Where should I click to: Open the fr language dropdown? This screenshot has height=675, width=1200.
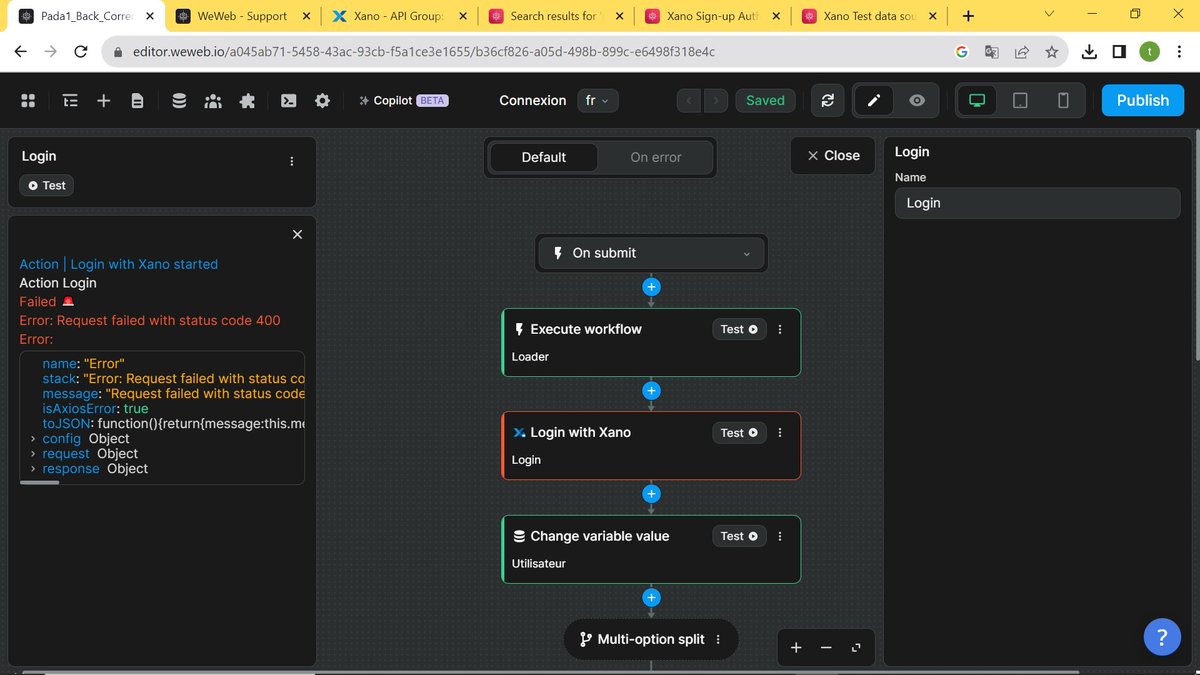point(598,100)
